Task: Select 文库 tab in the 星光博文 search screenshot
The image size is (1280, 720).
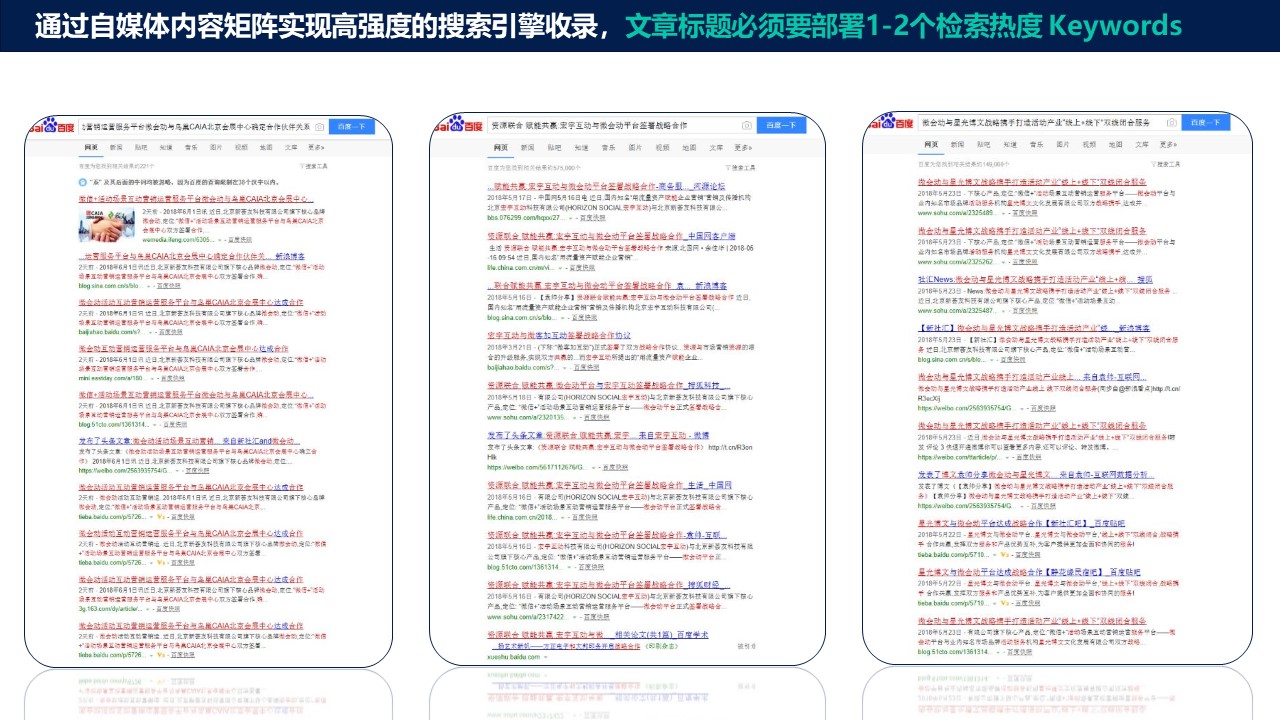Action: 1141,145
